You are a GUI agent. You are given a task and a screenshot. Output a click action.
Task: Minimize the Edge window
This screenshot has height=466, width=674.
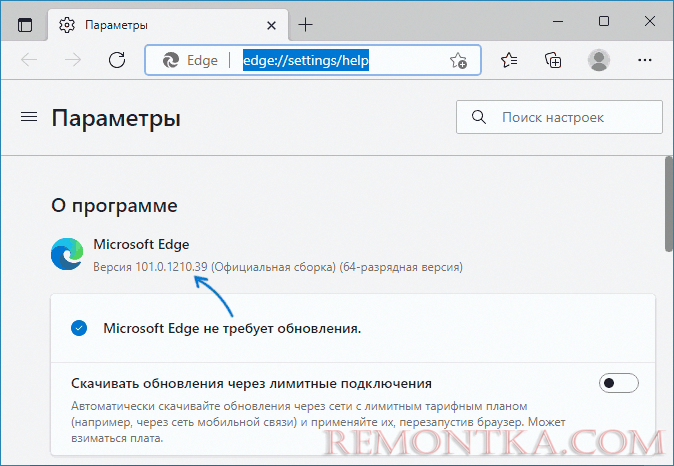click(558, 21)
